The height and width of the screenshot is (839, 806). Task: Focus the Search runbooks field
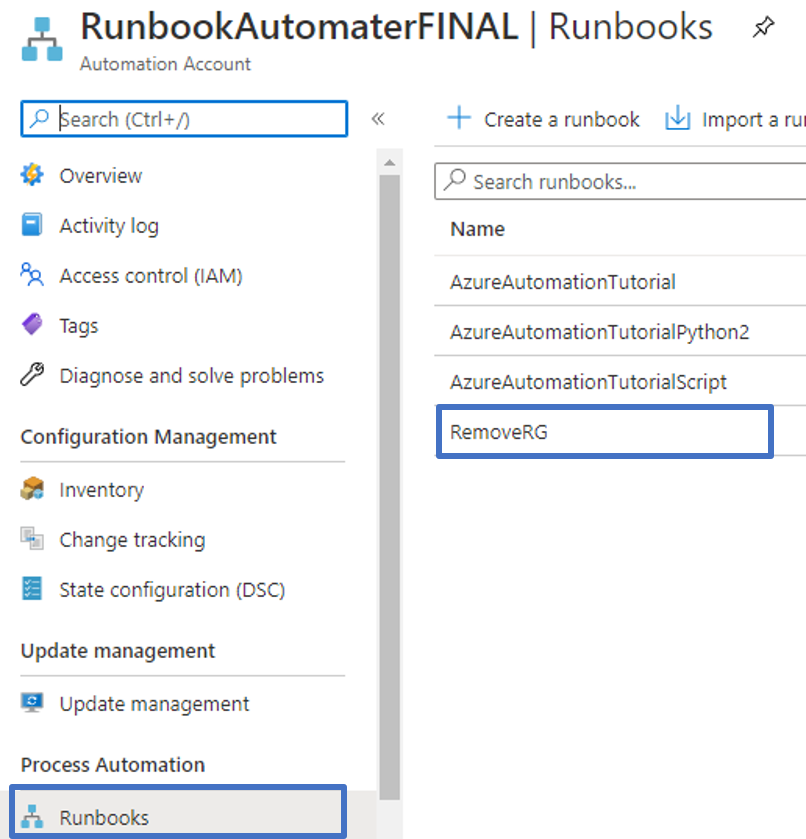point(621,181)
